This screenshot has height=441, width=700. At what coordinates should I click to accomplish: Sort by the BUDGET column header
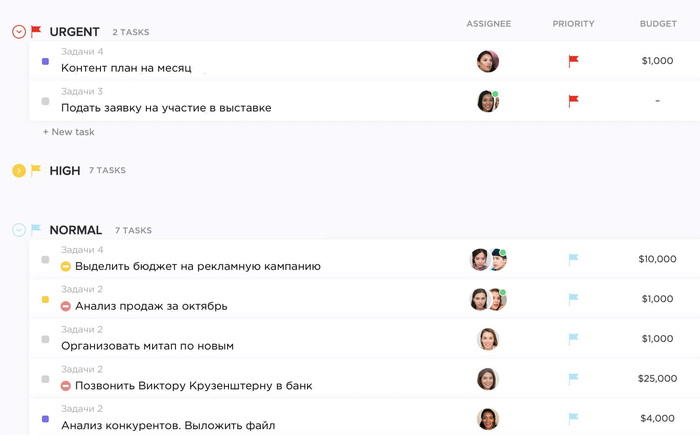[658, 24]
